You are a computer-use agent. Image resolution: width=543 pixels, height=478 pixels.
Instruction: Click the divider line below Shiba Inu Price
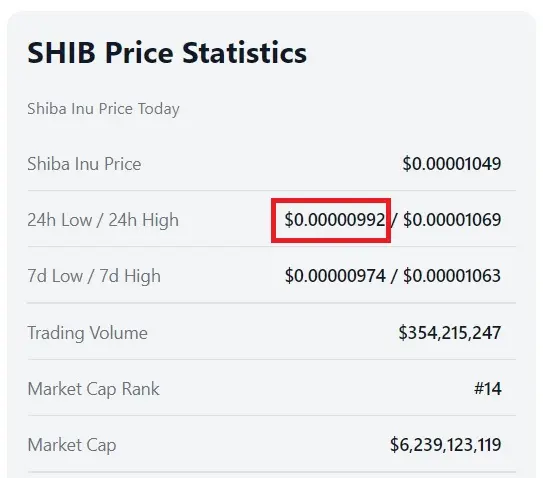click(272, 190)
